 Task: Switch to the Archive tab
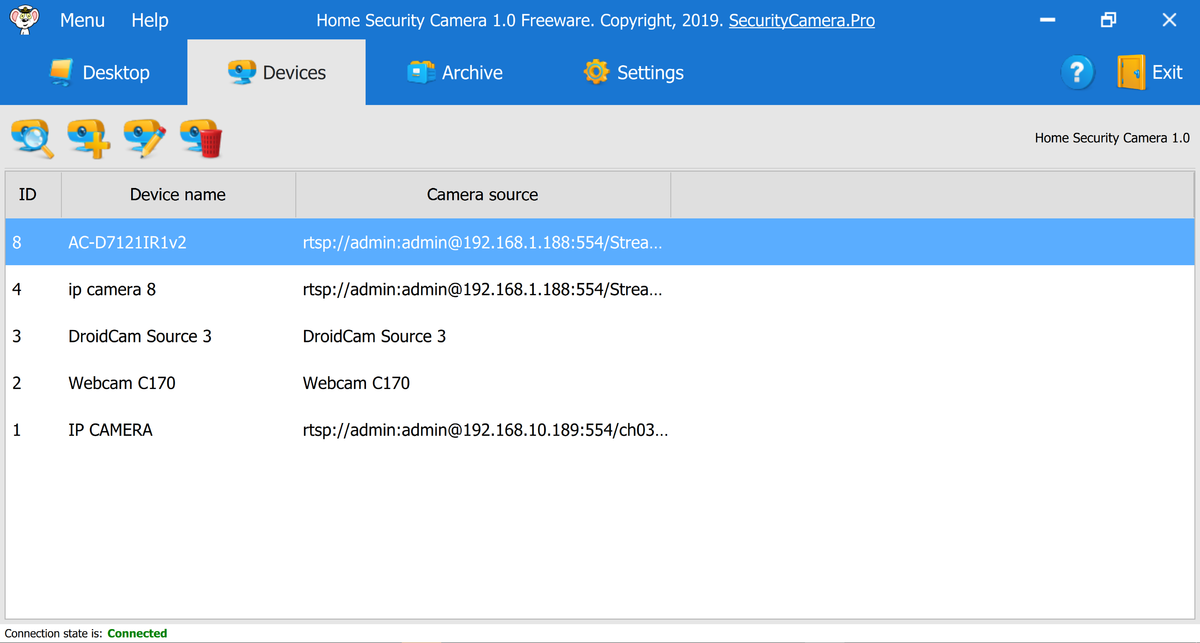click(455, 71)
